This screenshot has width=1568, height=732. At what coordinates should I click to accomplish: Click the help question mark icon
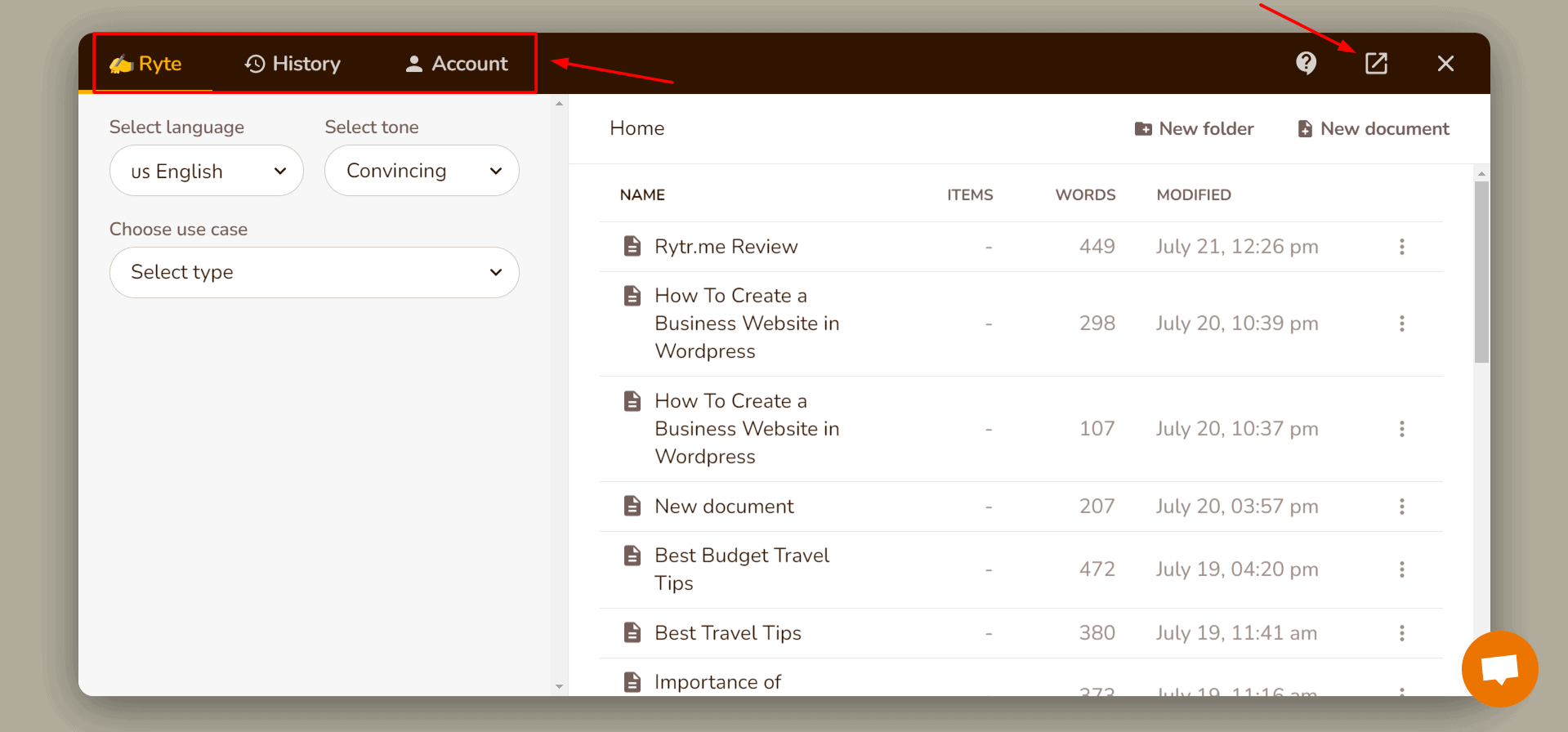pyautogui.click(x=1306, y=63)
